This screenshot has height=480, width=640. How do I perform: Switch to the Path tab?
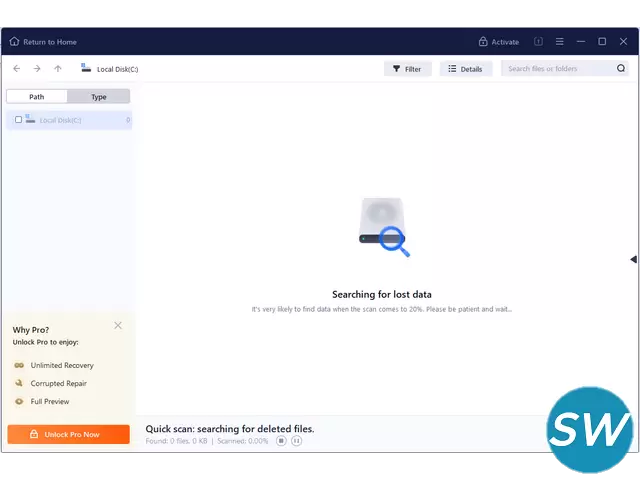(37, 97)
